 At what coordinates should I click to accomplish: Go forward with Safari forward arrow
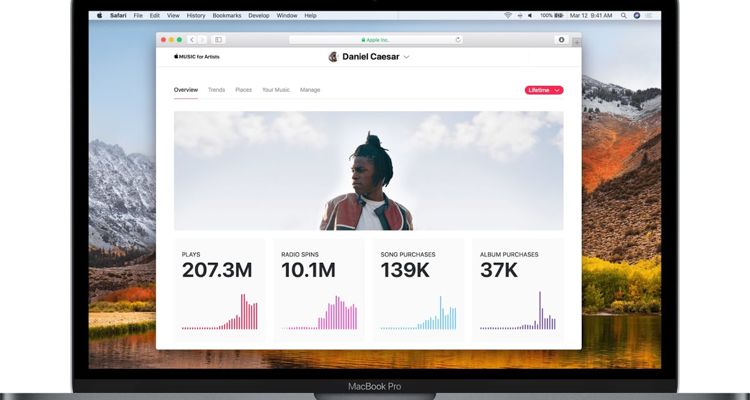pyautogui.click(x=202, y=40)
